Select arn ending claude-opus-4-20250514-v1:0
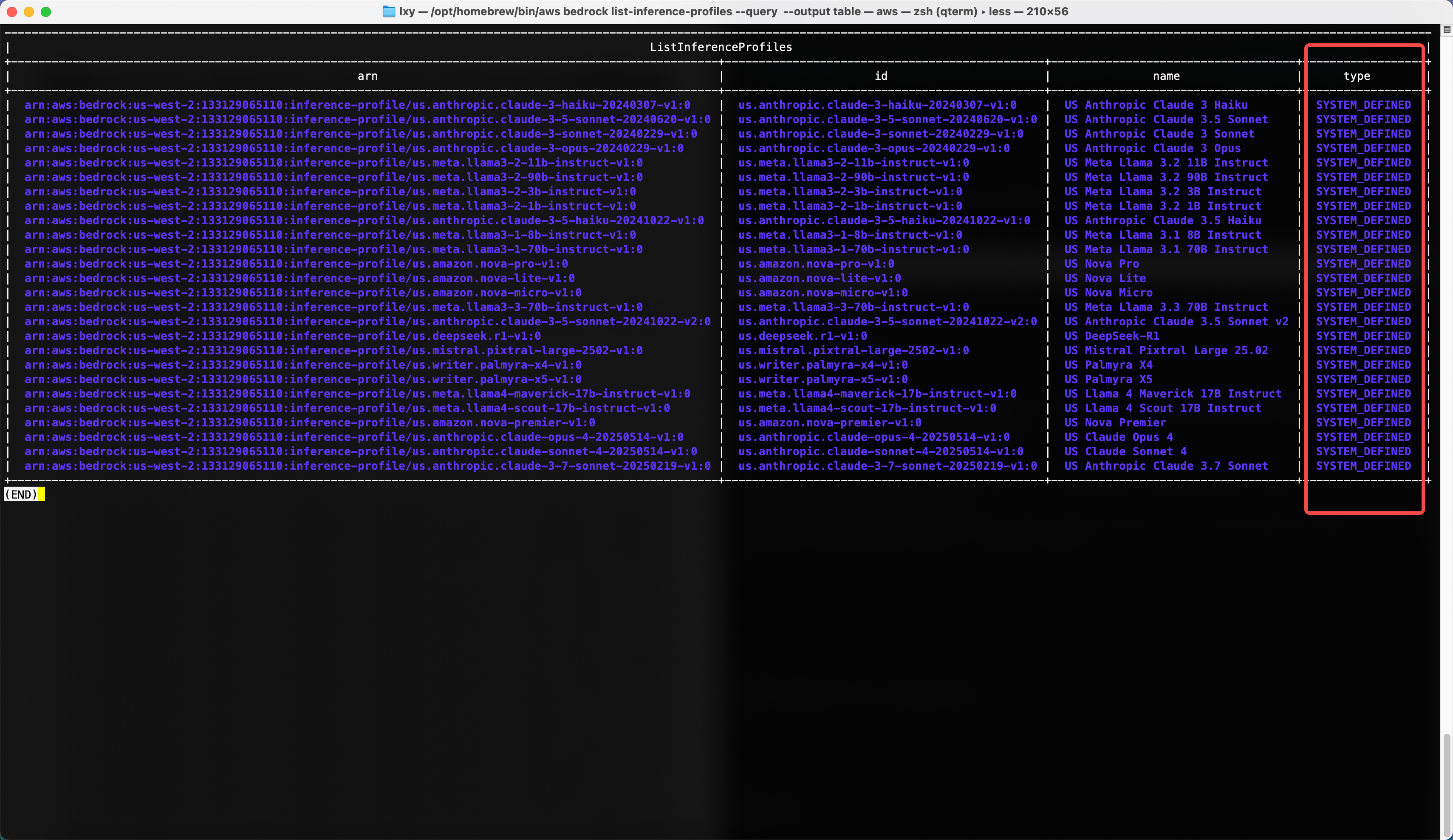 [x=353, y=437]
